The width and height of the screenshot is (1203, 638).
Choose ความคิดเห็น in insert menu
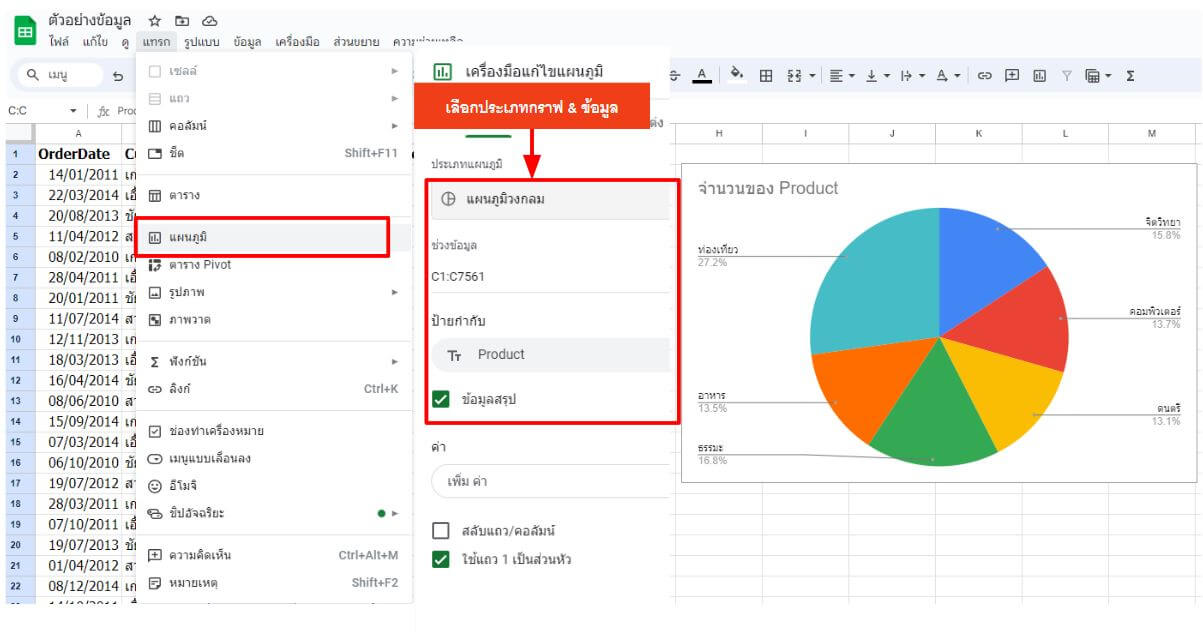click(x=273, y=555)
